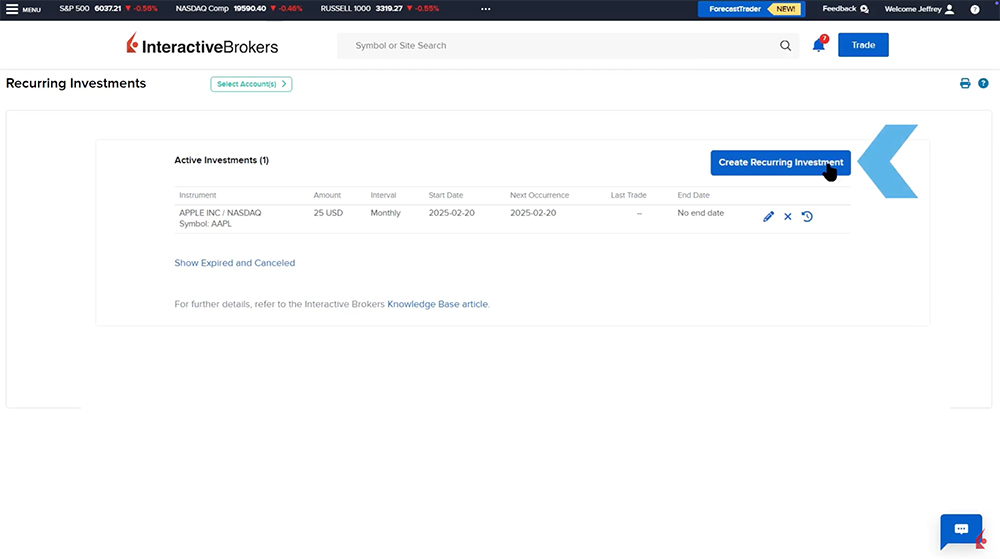Click the Recurring Investments page title
Screen dimensions: 1000x559
[x=76, y=83]
